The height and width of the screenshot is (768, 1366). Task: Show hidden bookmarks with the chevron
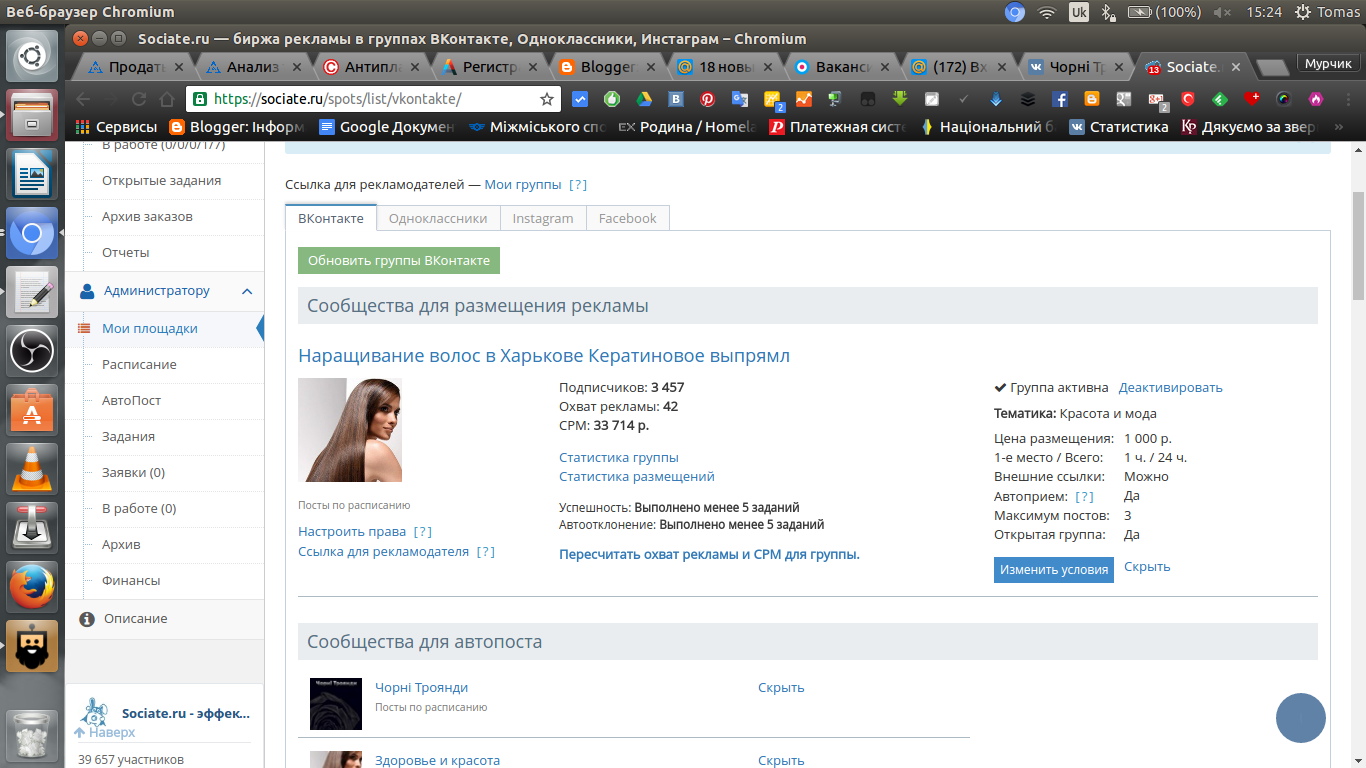coord(1339,127)
